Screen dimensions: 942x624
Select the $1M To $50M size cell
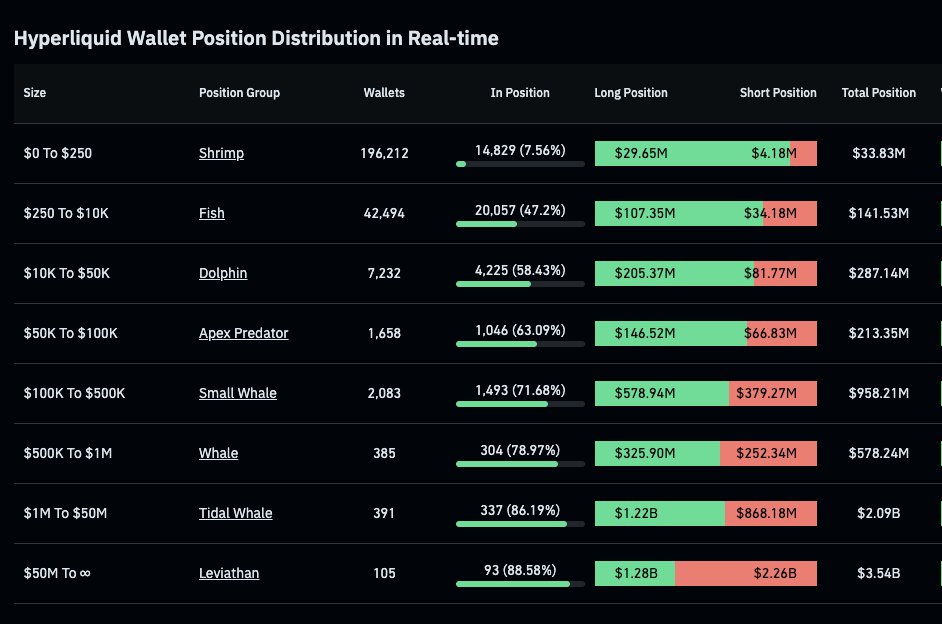click(65, 513)
